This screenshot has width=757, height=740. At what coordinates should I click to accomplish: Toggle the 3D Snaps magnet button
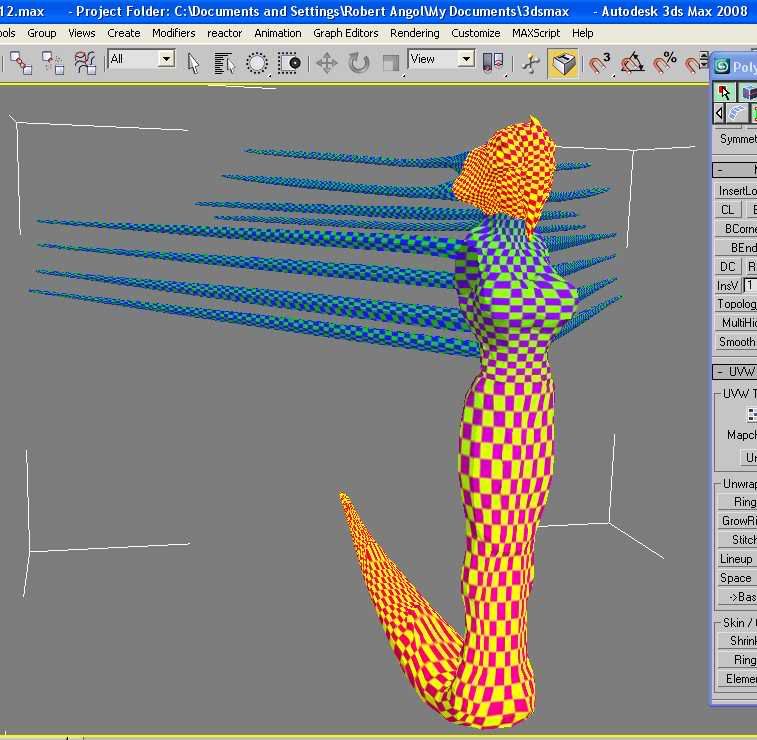599,64
